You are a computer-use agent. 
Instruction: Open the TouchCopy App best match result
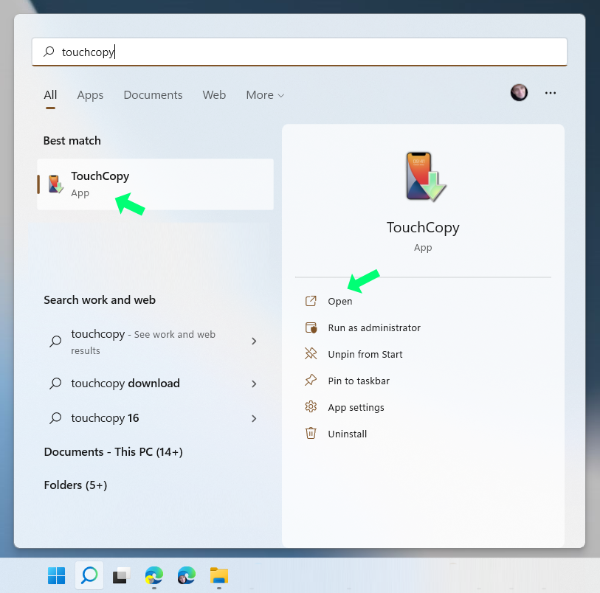[155, 184]
